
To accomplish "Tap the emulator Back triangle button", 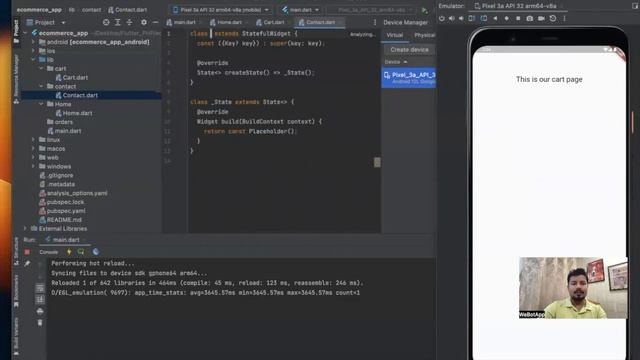I will [x=495, y=18].
